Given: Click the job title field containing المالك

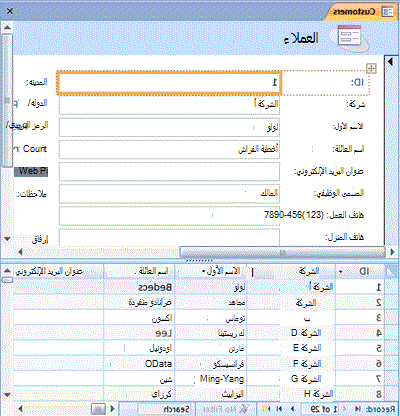Looking at the screenshot, I should pyautogui.click(x=169, y=193).
